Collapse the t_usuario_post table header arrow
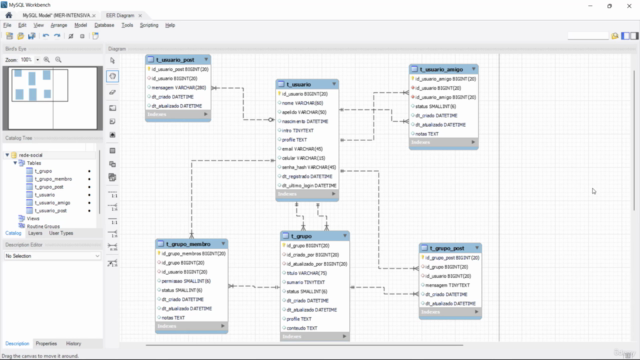 [206, 60]
